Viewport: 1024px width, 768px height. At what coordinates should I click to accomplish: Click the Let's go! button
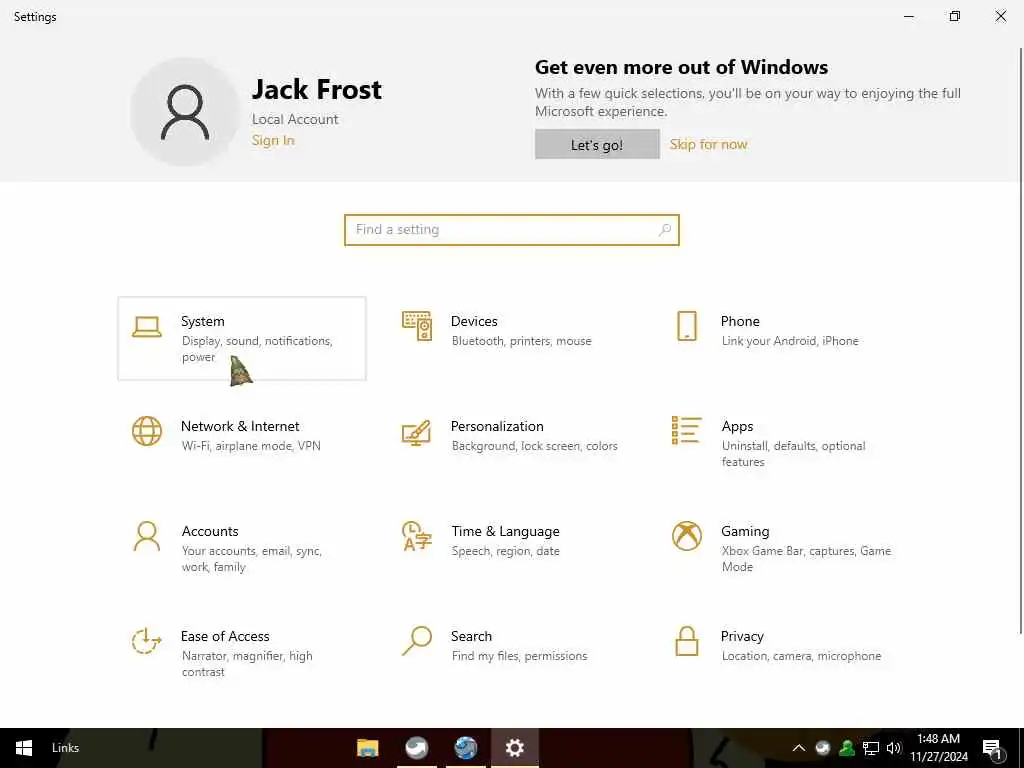coord(597,144)
